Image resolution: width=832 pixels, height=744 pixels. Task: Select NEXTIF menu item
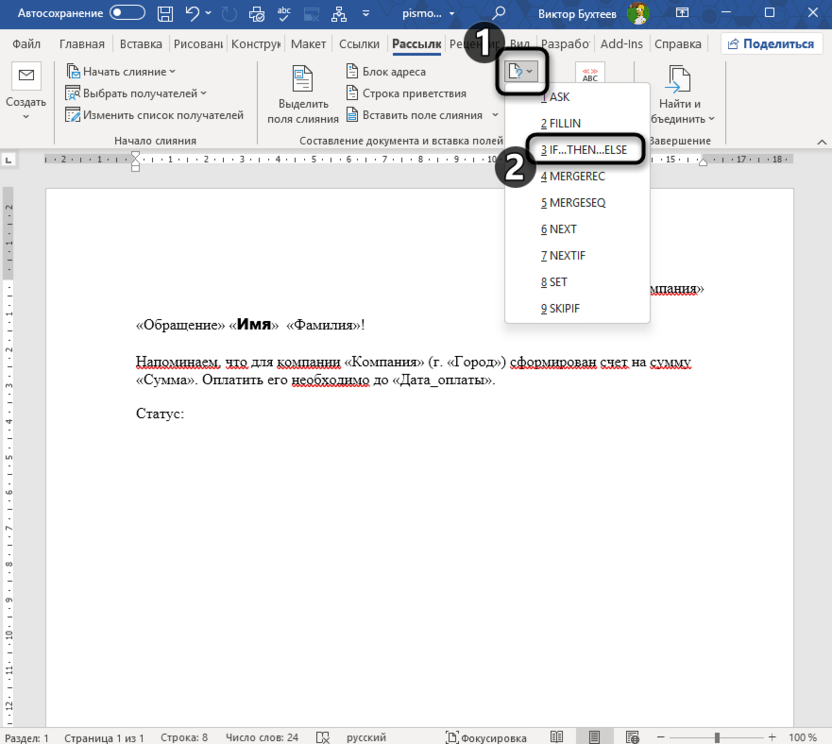(577, 256)
